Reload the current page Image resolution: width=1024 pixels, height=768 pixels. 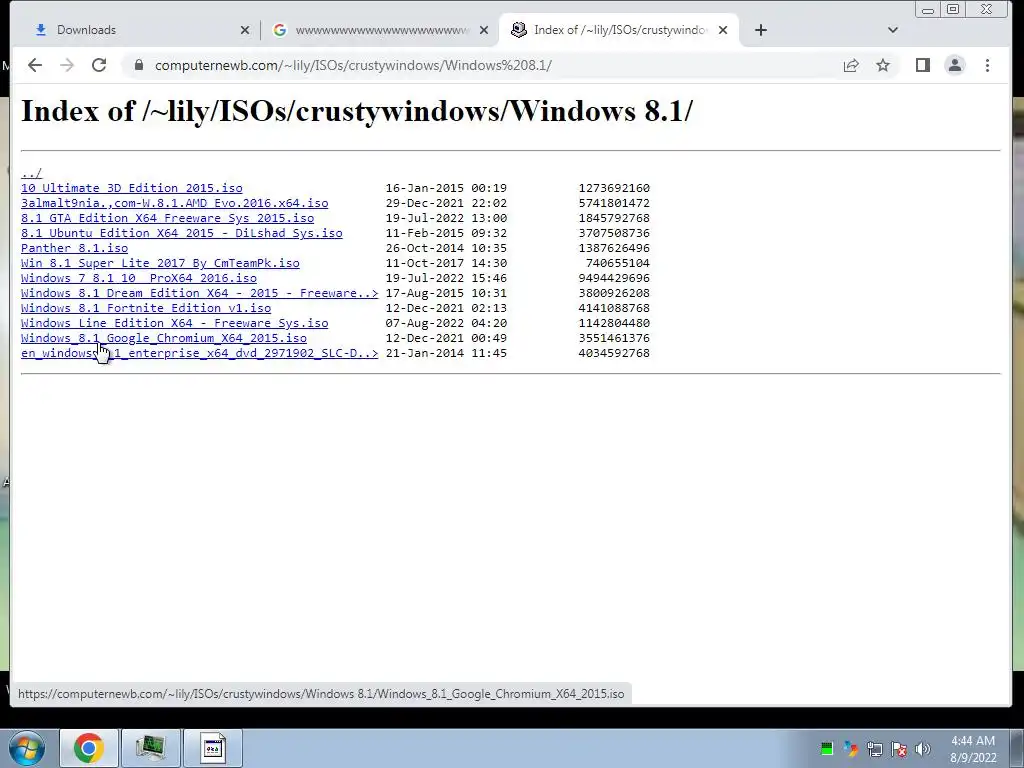click(x=99, y=65)
